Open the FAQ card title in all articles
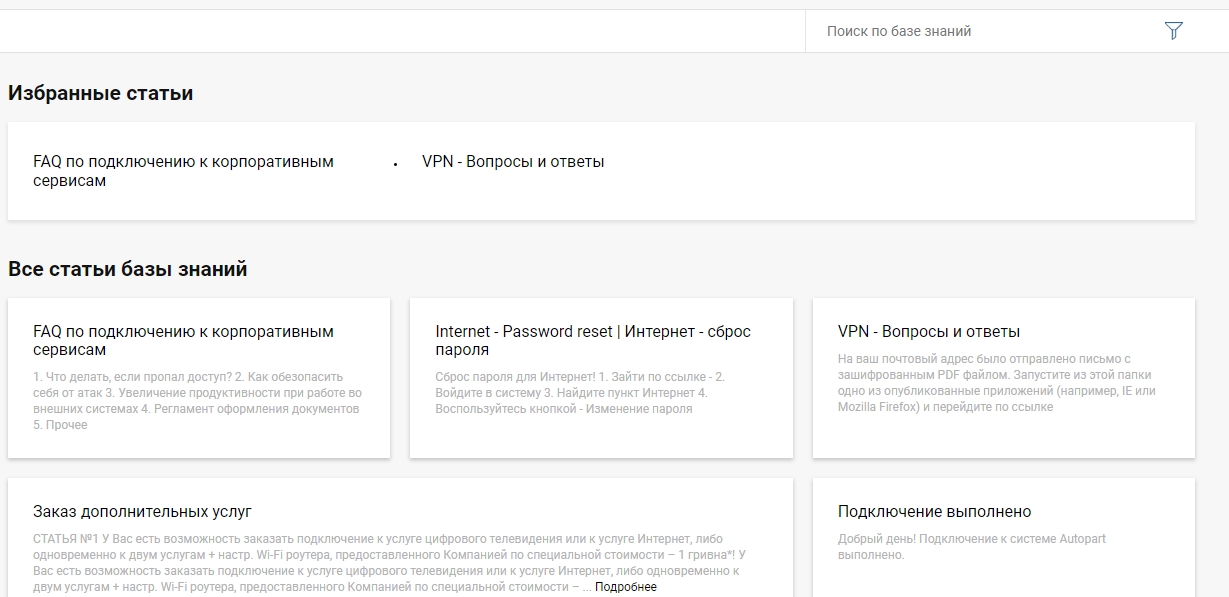The image size is (1229, 597). [x=184, y=341]
